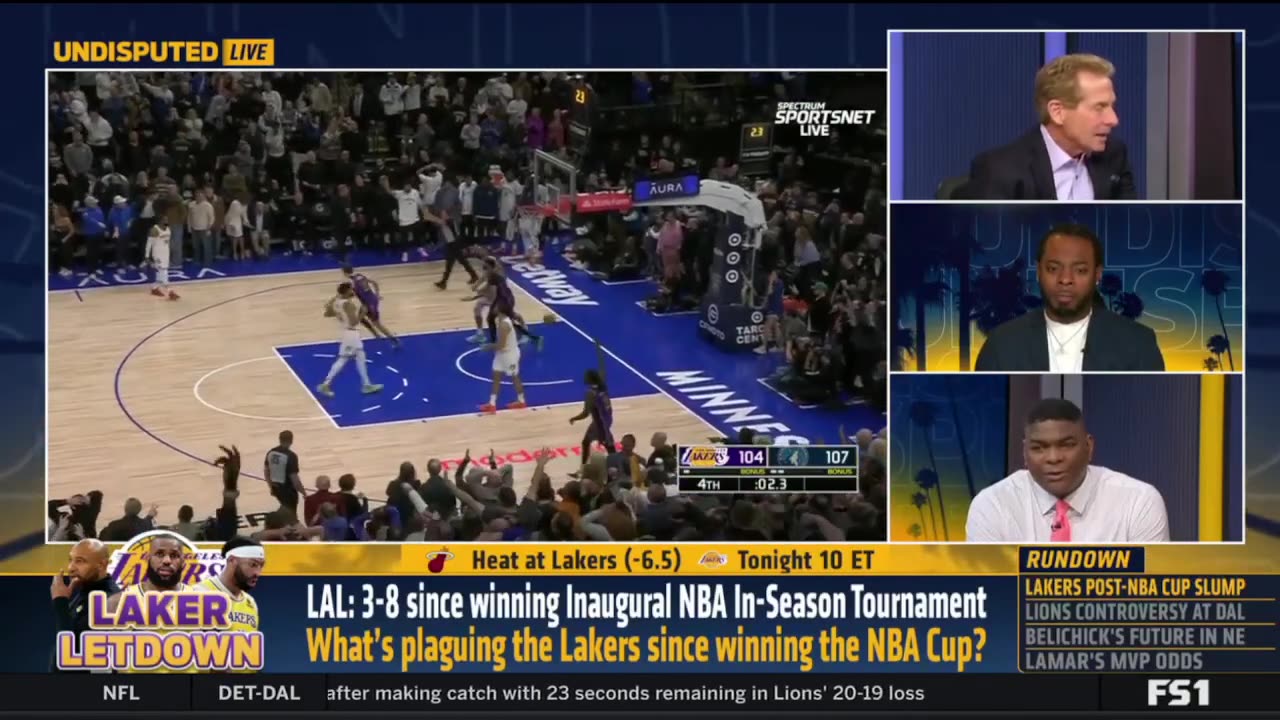Click the 4TH quarter indicator
The height and width of the screenshot is (720, 1280).
[x=708, y=484]
